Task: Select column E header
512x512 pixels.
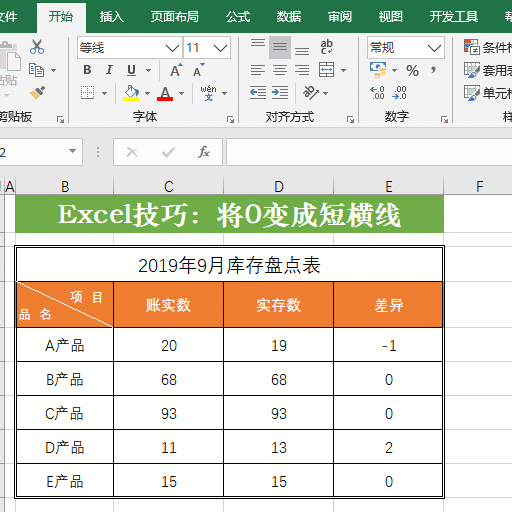Action: [x=389, y=186]
